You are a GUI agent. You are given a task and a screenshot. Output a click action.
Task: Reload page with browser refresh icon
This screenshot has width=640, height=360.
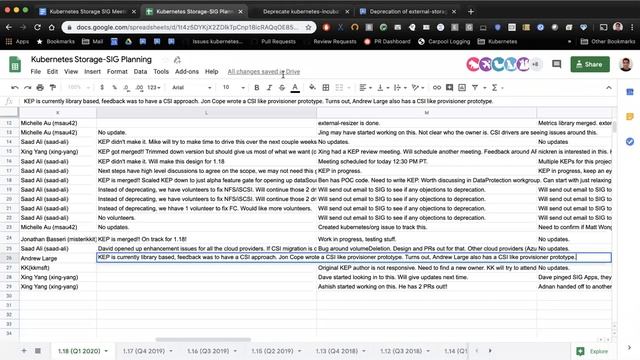(37, 27)
